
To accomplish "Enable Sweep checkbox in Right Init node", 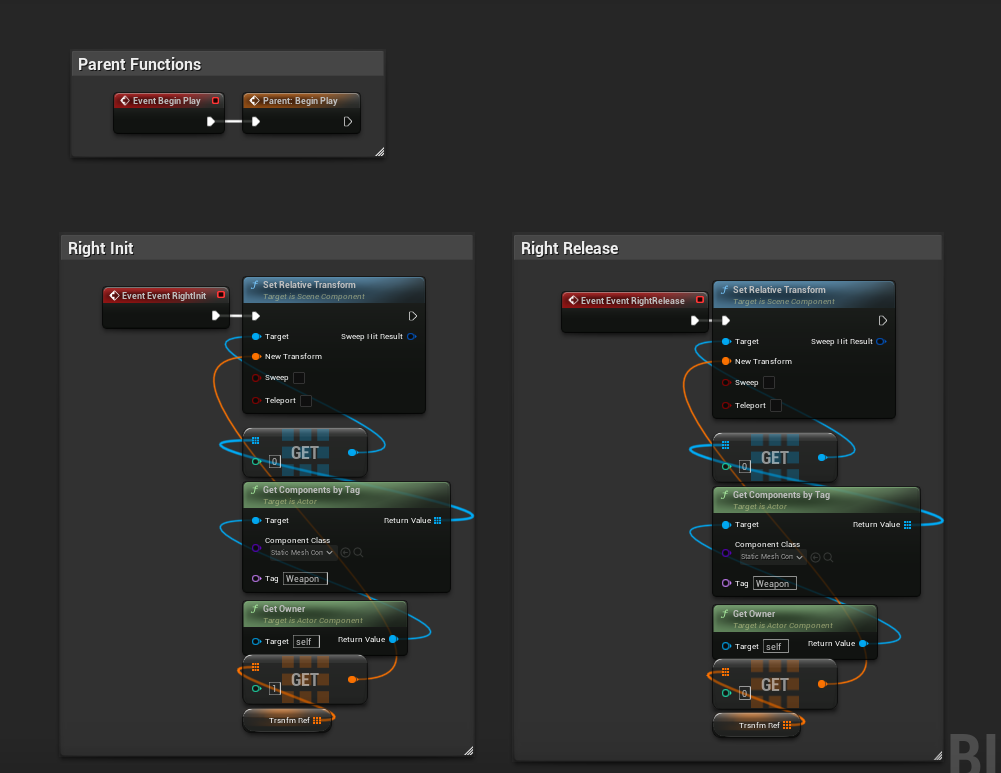I will click(299, 378).
